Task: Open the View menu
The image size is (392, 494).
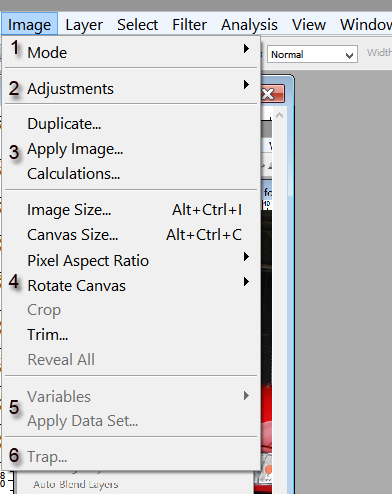Action: click(309, 25)
